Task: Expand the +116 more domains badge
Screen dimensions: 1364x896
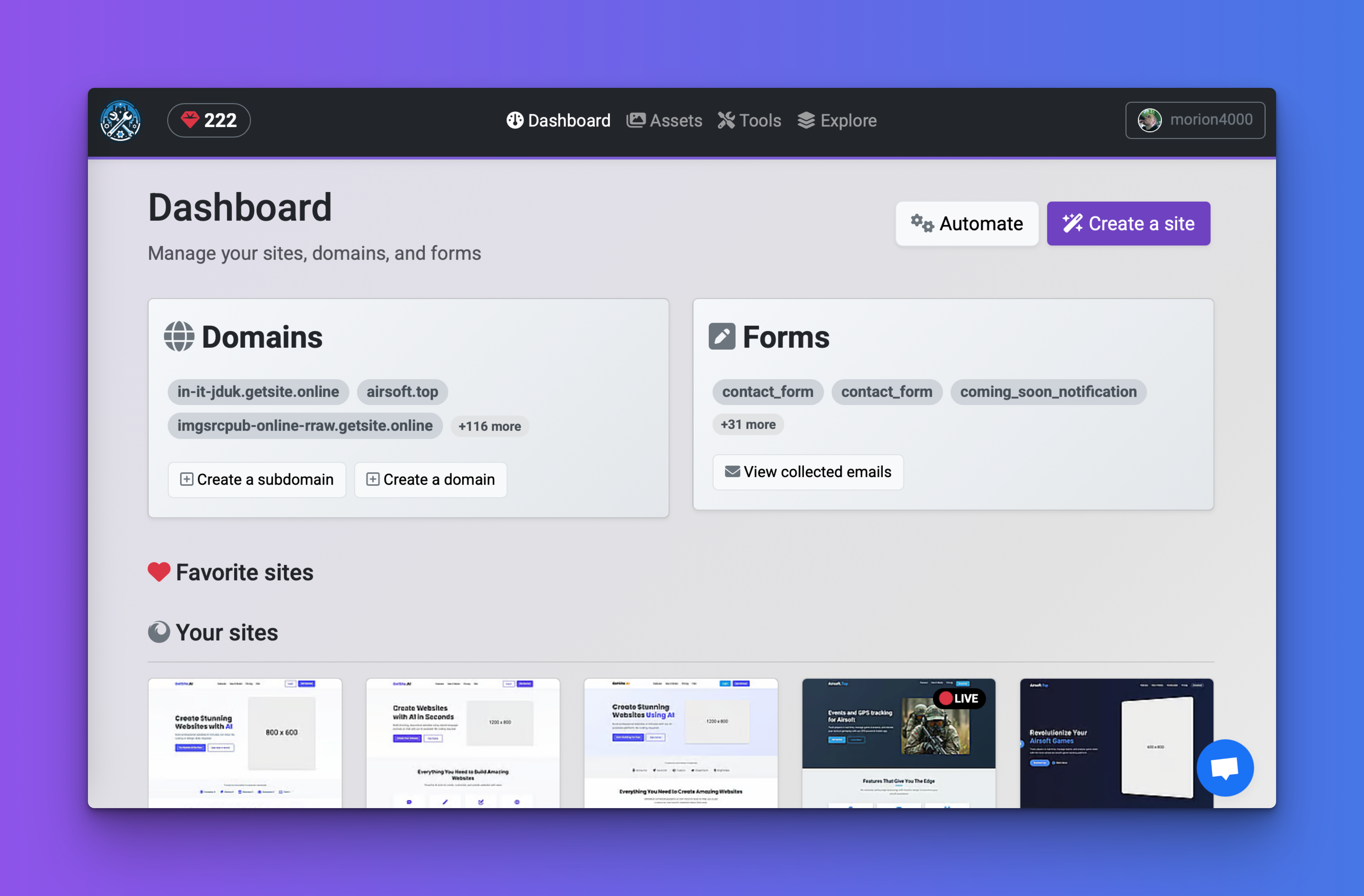Action: click(490, 426)
